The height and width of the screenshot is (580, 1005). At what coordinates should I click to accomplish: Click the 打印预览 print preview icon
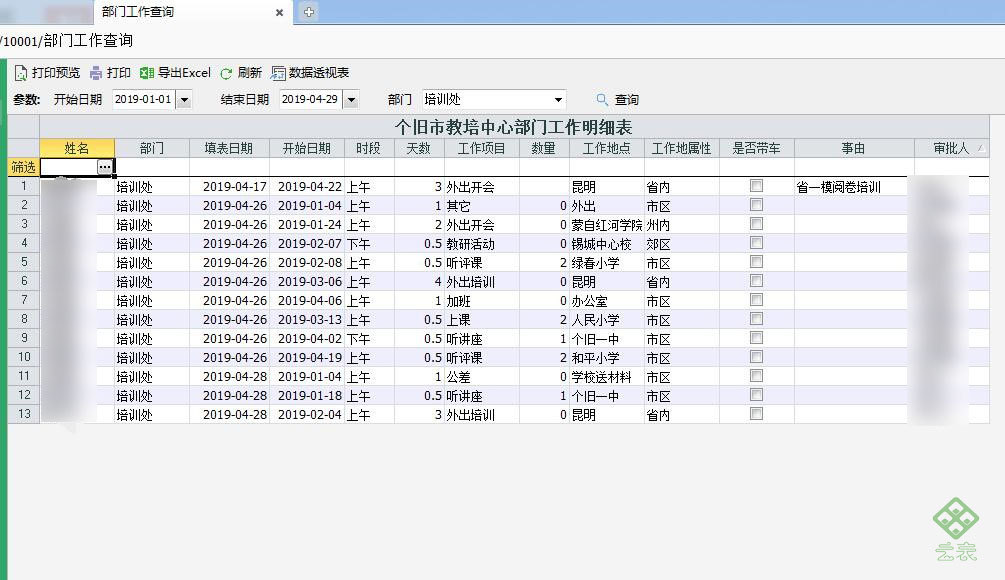21,73
